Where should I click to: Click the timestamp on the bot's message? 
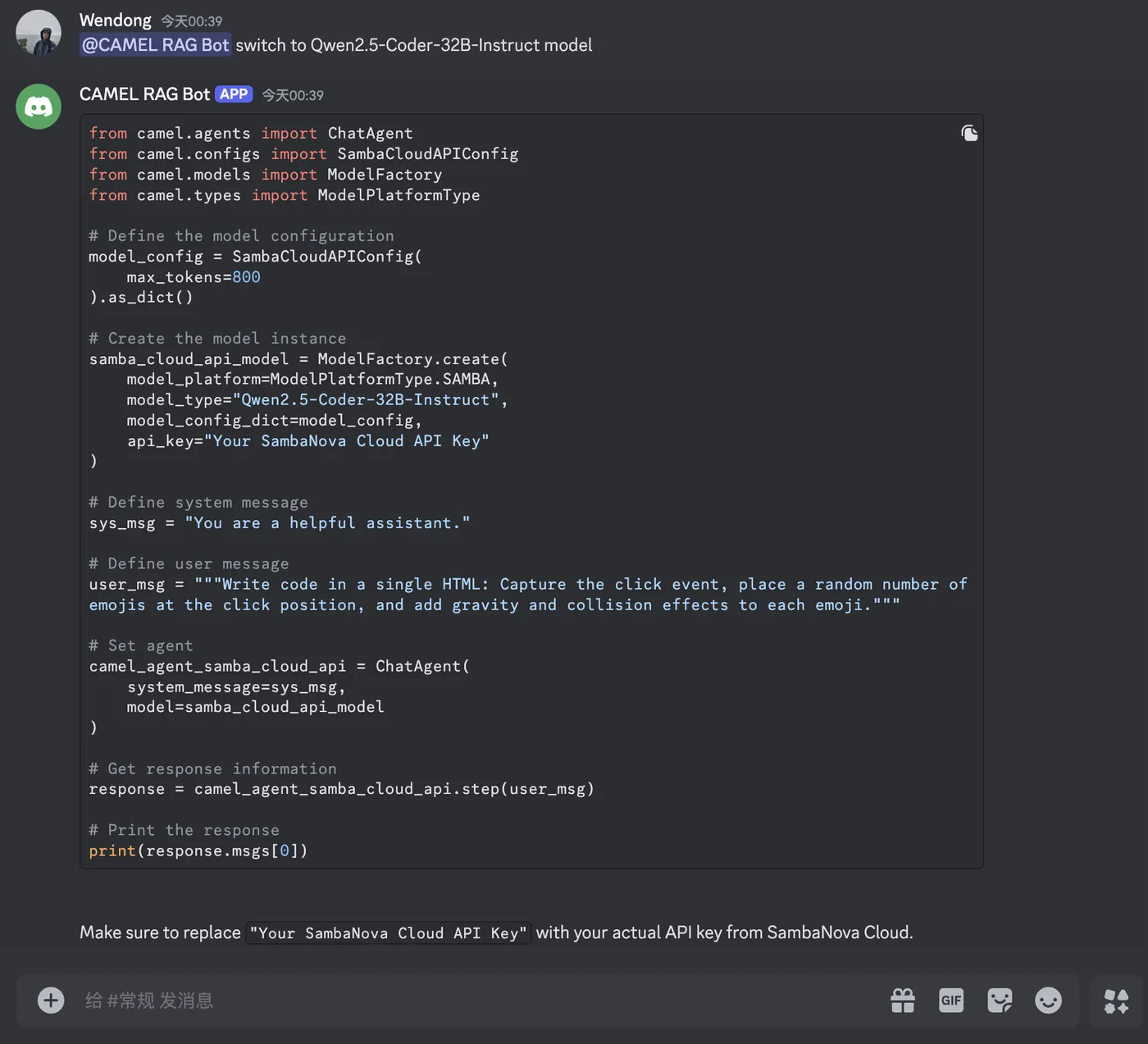point(293,95)
